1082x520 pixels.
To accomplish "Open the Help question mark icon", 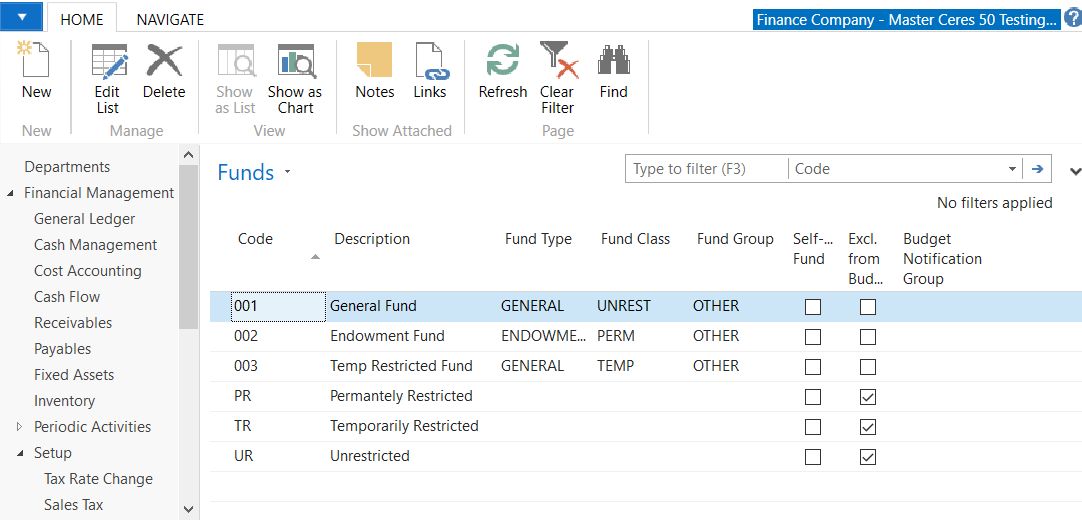I will (x=1072, y=18).
